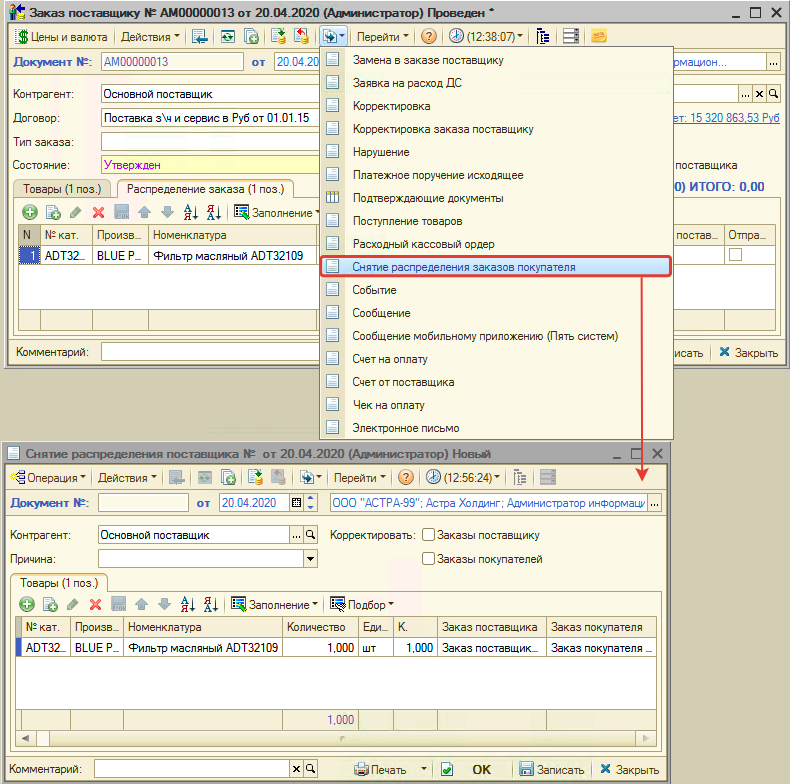790x784 pixels.
Task: Select Заказ покупателя cell in lower table row
Action: [601, 647]
